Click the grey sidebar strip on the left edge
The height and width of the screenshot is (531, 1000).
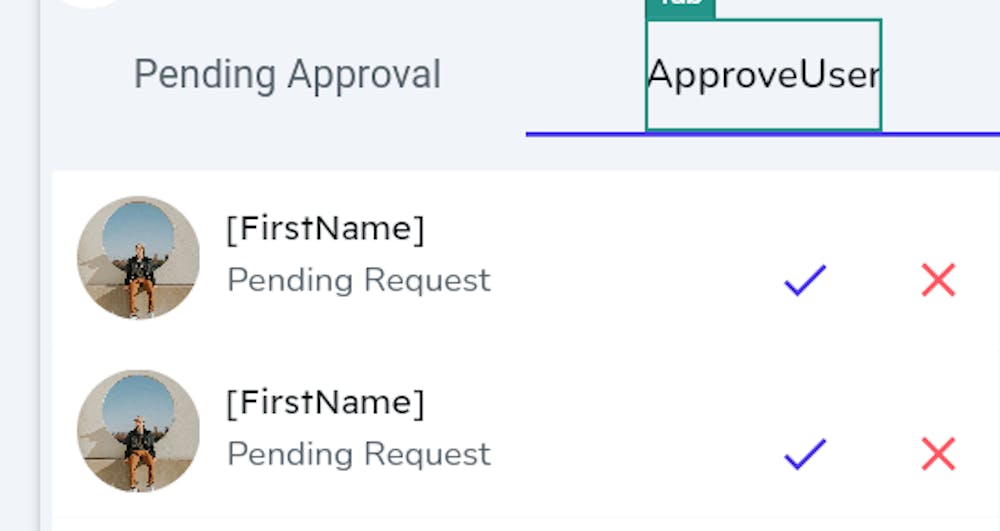coord(18,300)
